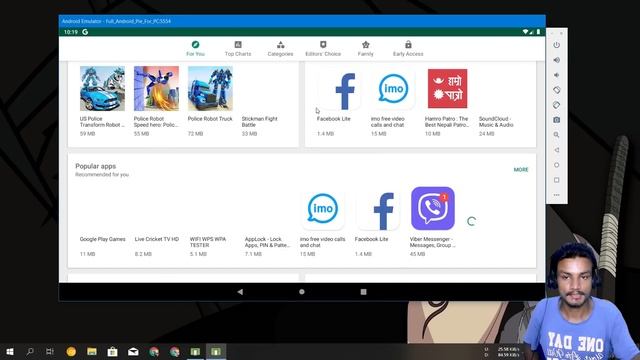Screen dimensions: 640x360
Task: Open the Early Access tab
Action: [408, 49]
